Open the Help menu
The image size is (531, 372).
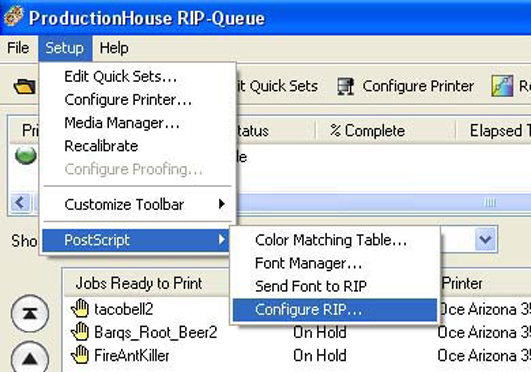[x=114, y=48]
